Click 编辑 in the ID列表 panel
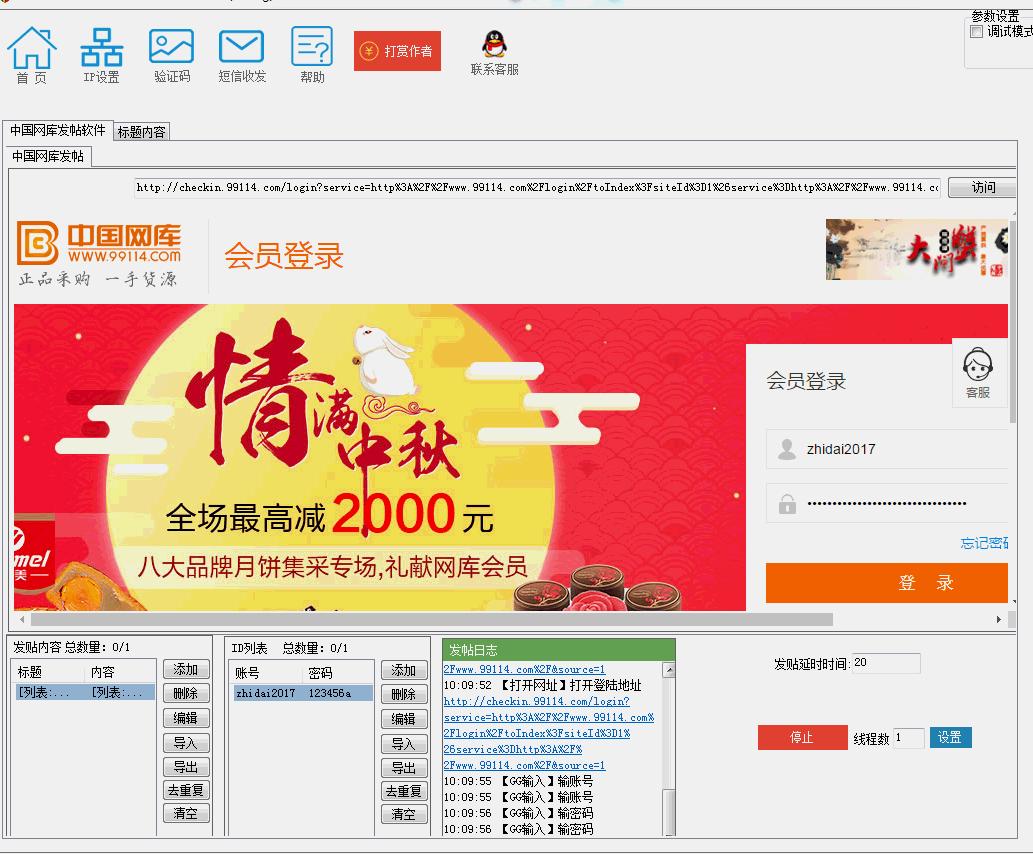This screenshot has width=1033, height=854. point(404,719)
